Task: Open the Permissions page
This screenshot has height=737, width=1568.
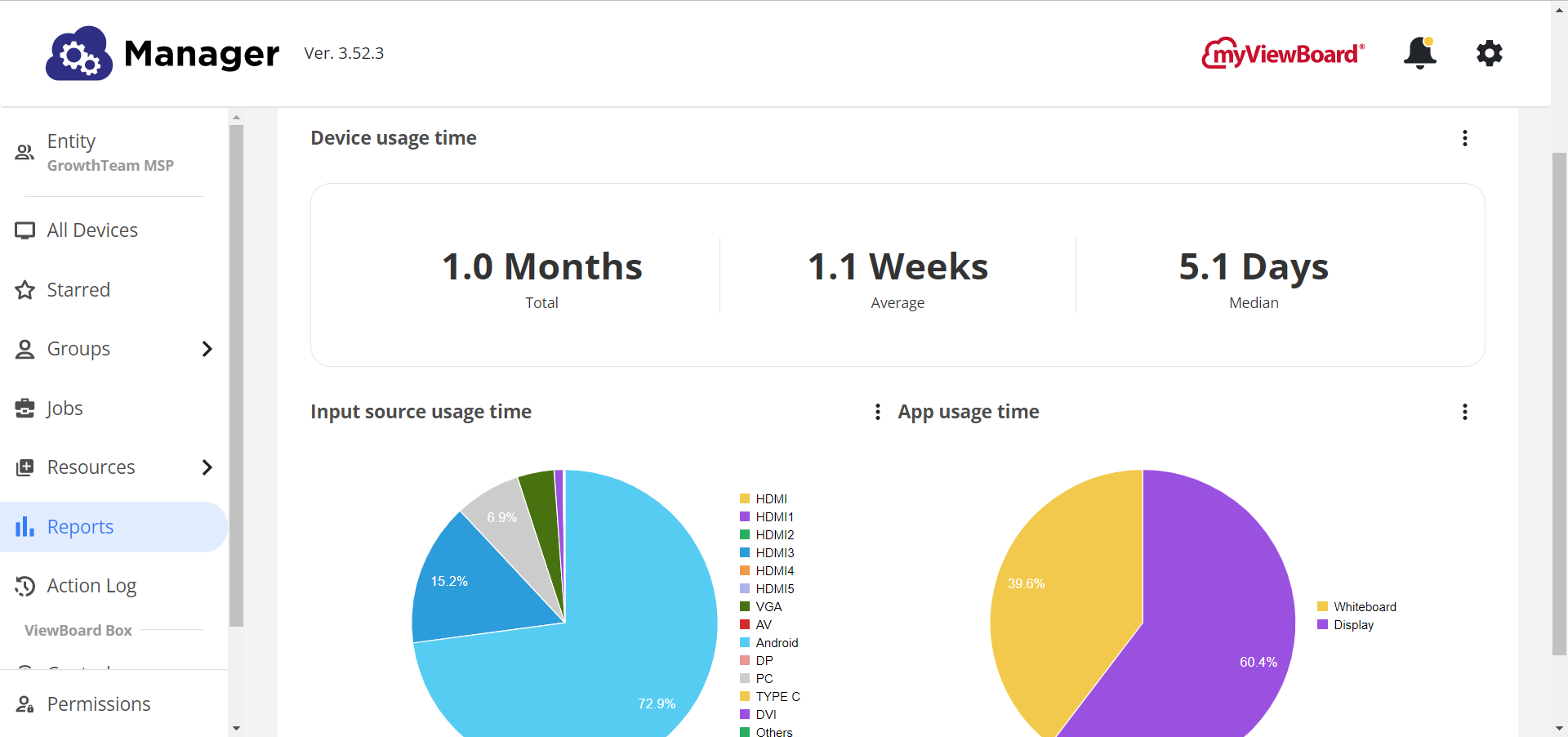Action: 114,704
